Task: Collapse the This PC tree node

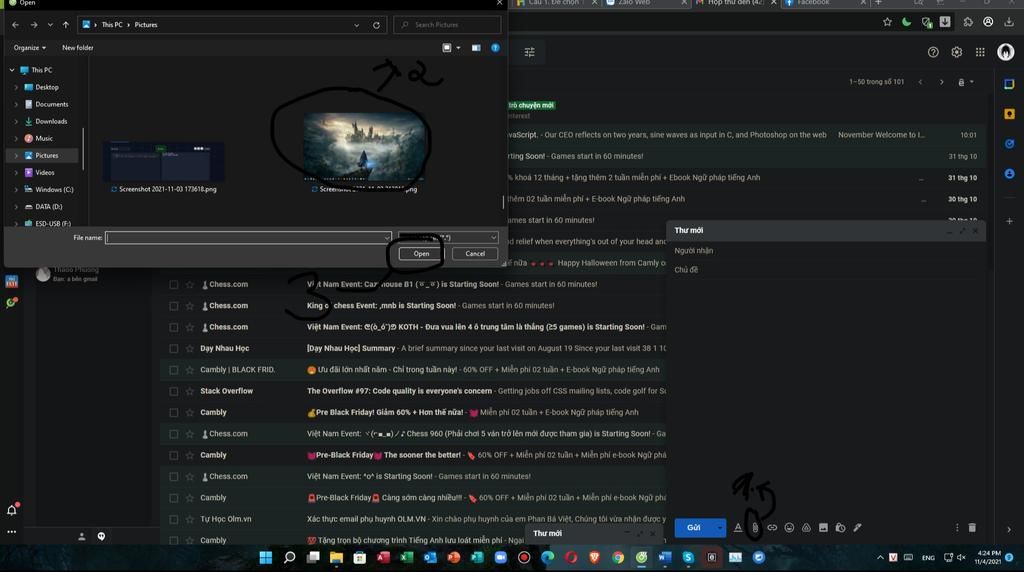Action: click(x=12, y=70)
